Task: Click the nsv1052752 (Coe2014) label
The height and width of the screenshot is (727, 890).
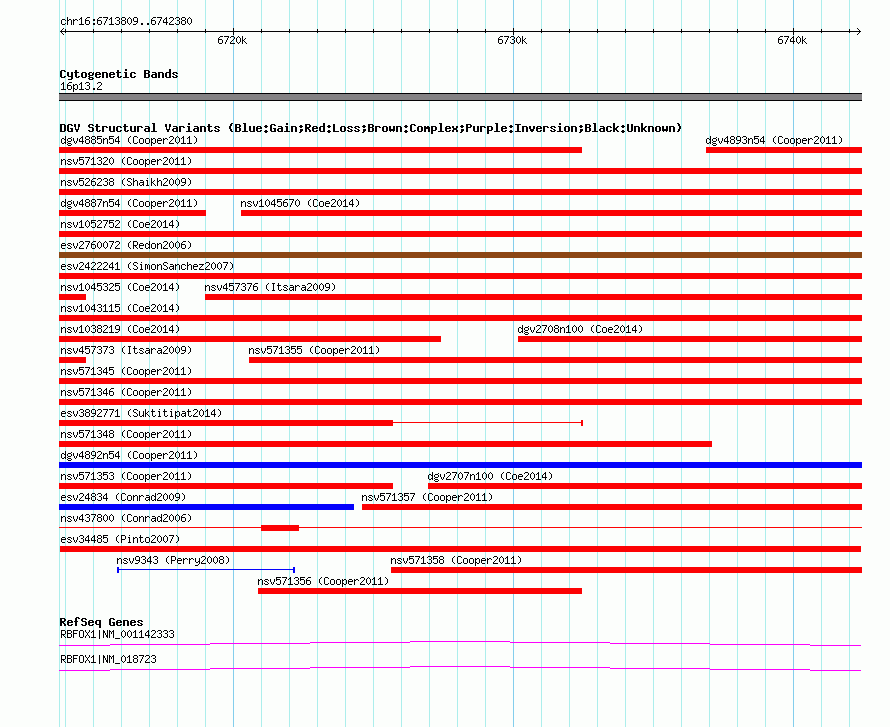Action: [x=120, y=224]
